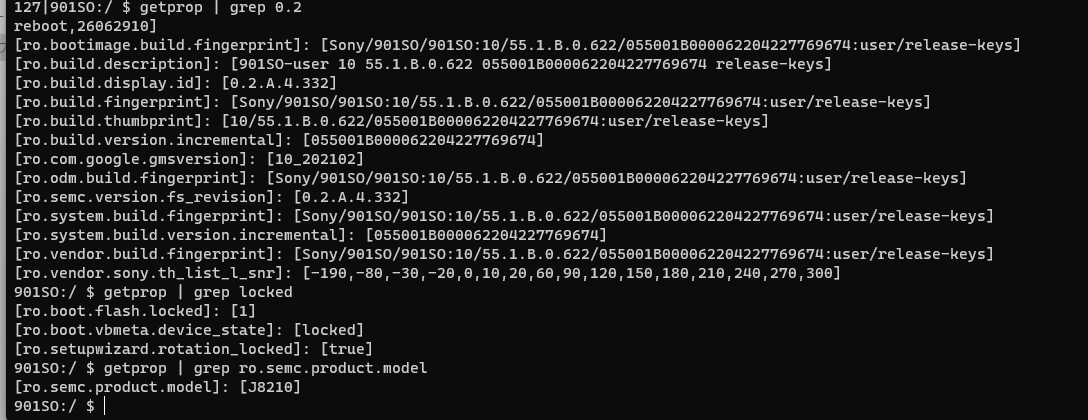This screenshot has height=420, width=1088.
Task: Click the 'reboot,26062910]' output line
Action: pos(85,26)
